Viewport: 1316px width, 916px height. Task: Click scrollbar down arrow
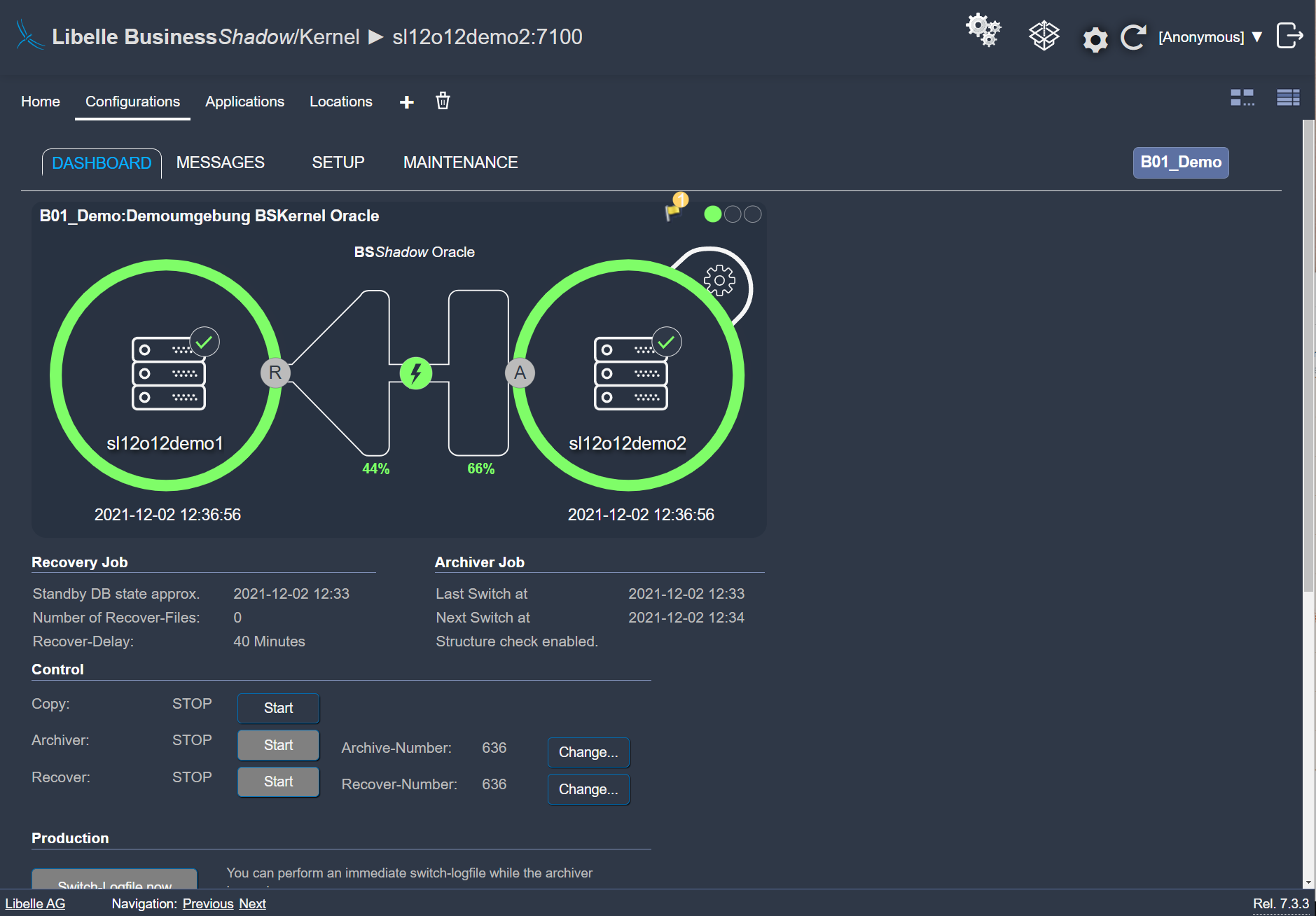click(1308, 883)
